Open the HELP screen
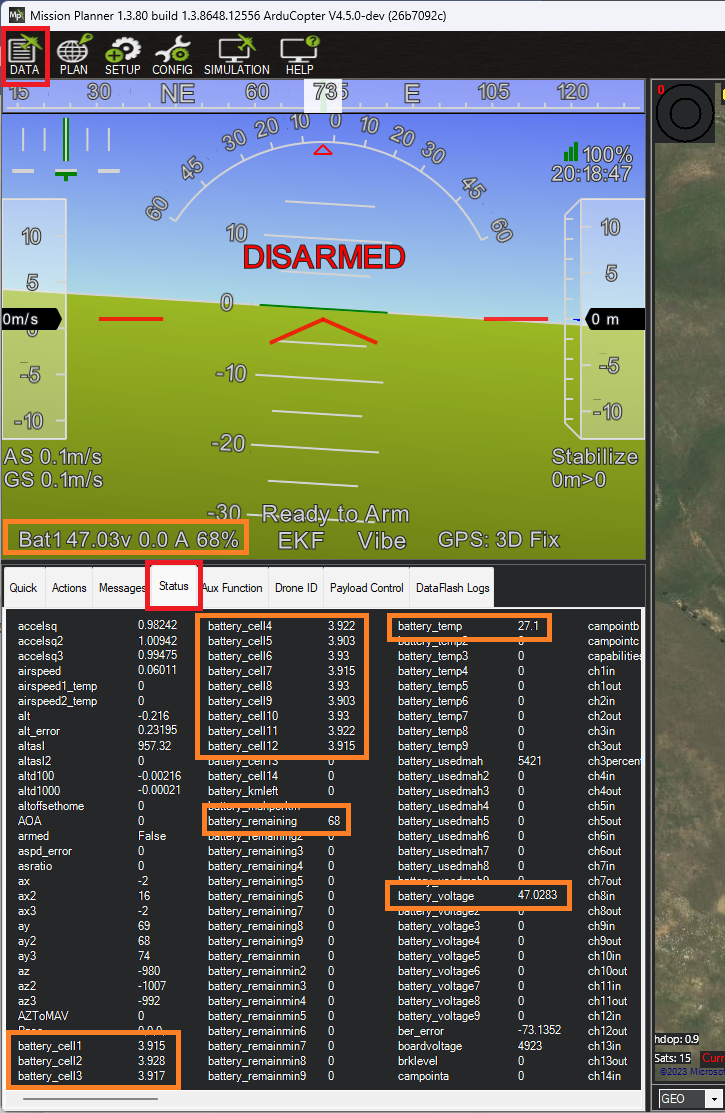 tap(299, 56)
